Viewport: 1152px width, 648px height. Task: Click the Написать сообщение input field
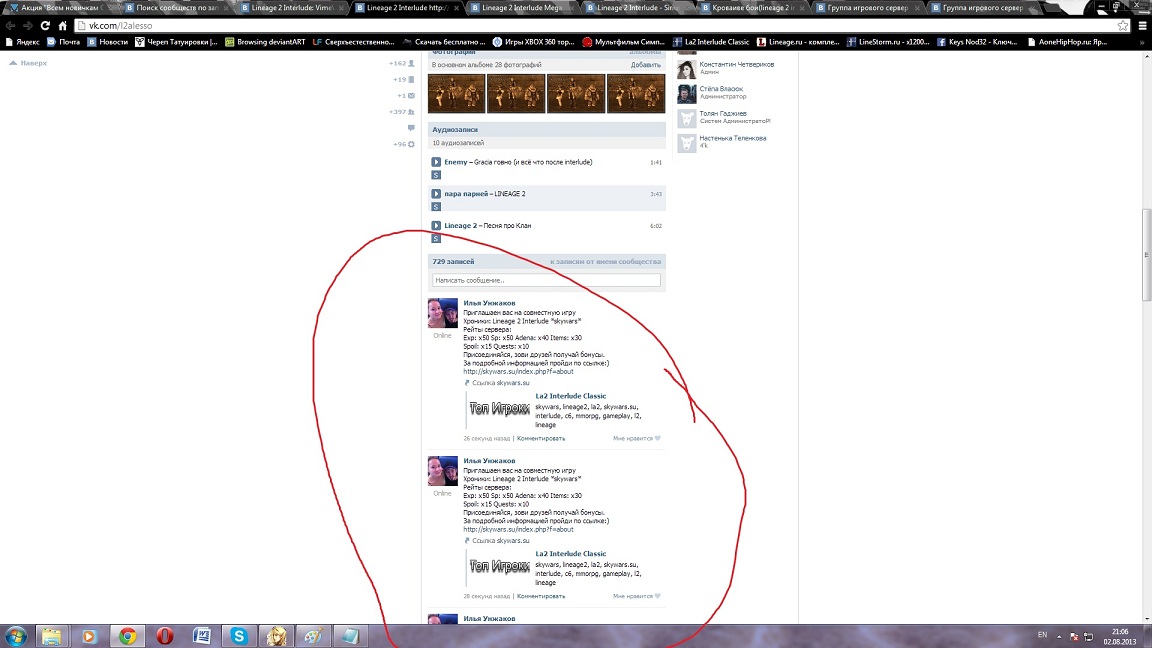(546, 280)
